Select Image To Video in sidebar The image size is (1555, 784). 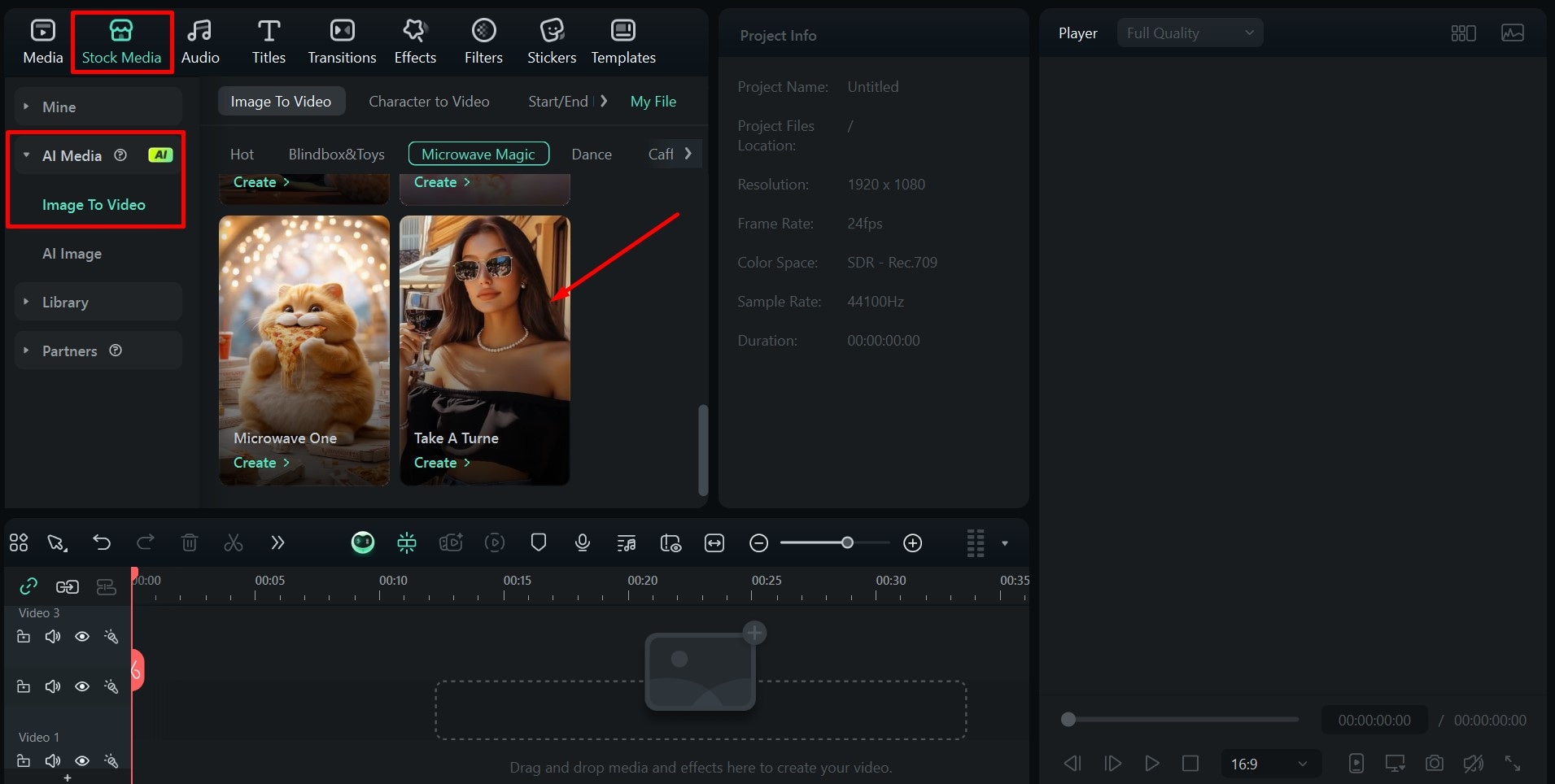tap(94, 205)
